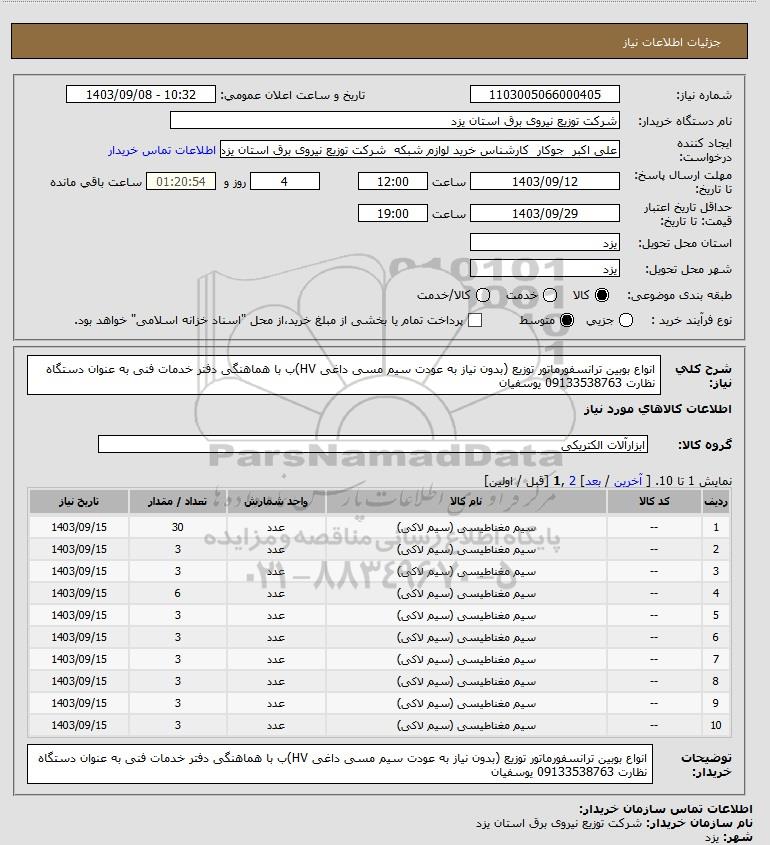Screen dimensions: 770x845
Task: Click the date 1403/09/15 in row 9
Action: click(x=79, y=703)
